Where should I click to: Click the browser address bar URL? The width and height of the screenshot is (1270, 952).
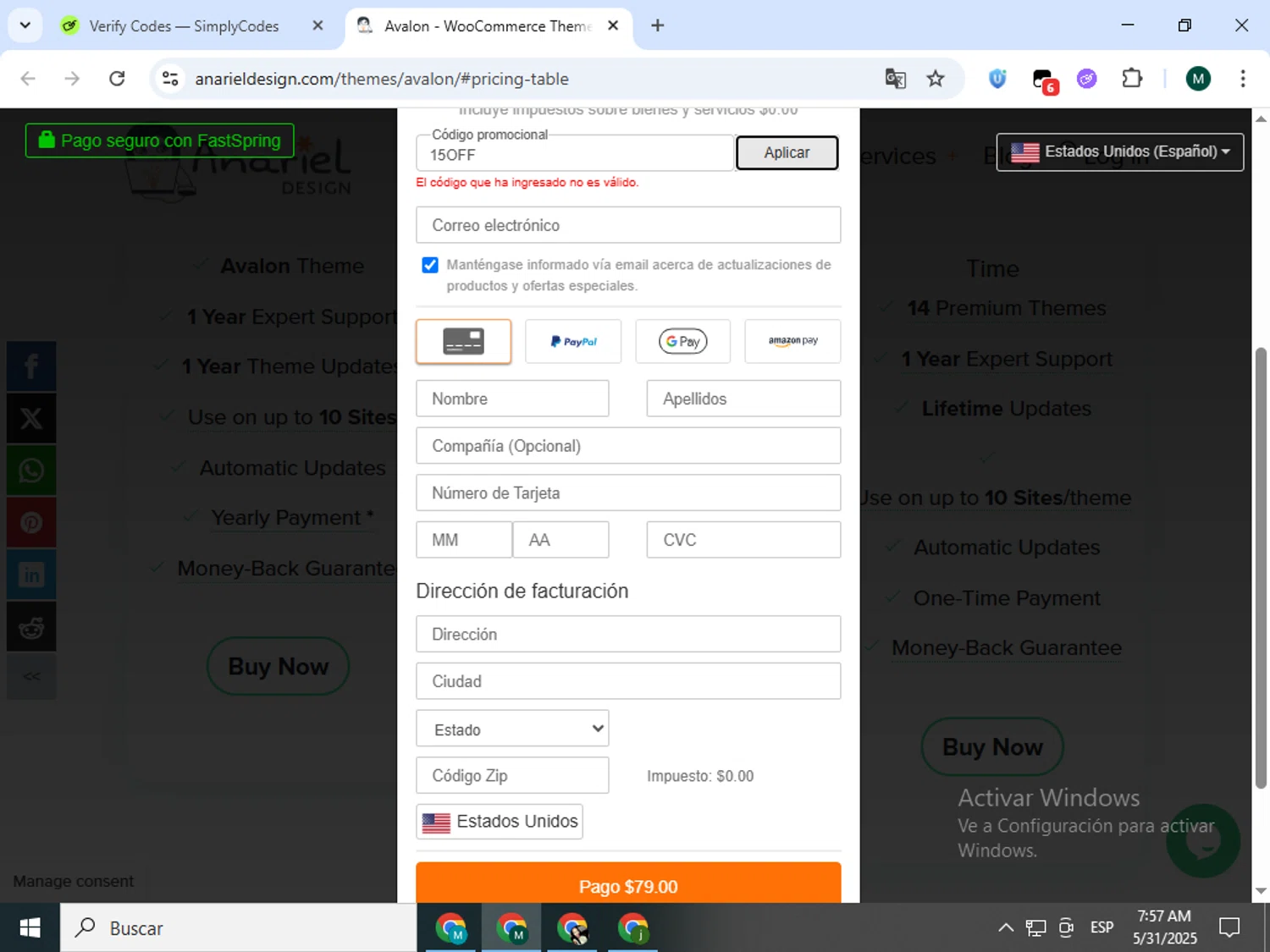(x=382, y=79)
